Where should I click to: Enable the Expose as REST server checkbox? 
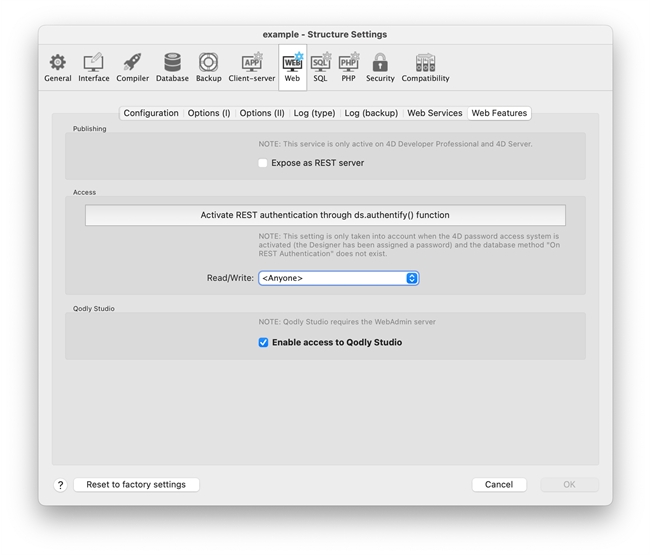tap(263, 163)
